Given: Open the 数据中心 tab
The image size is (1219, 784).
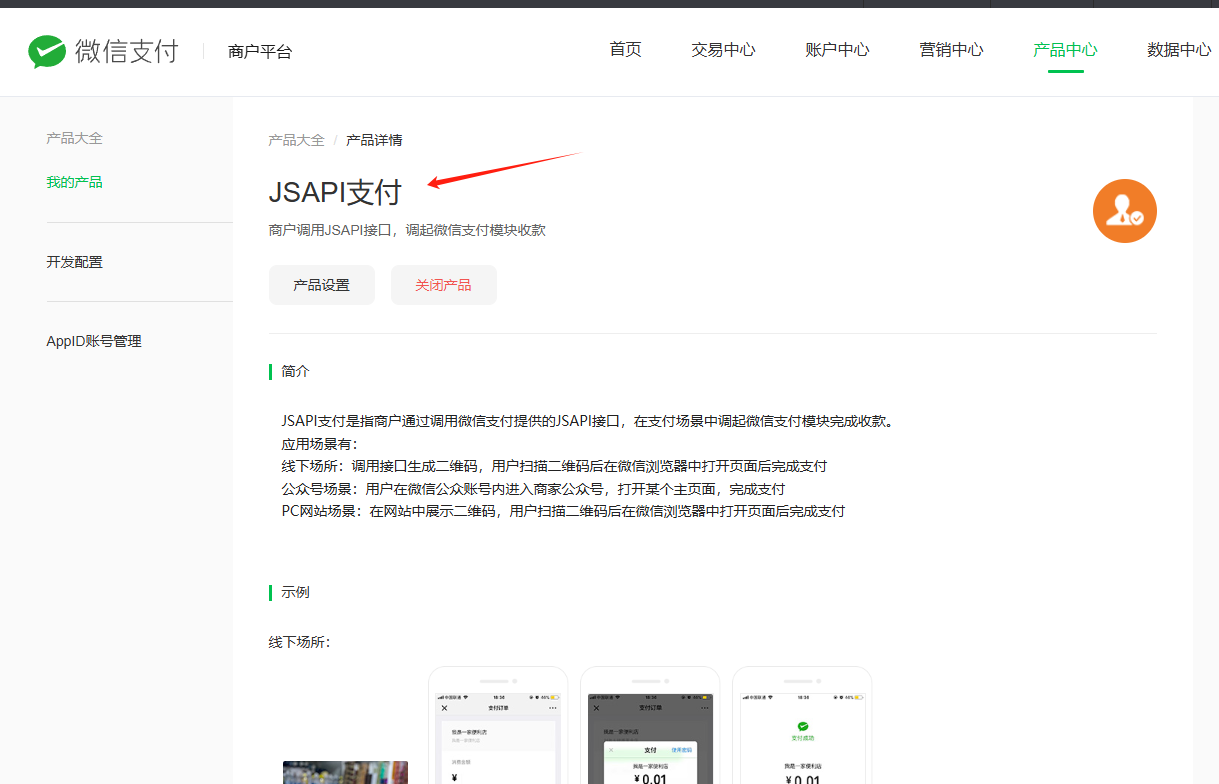Looking at the screenshot, I should click(1179, 50).
